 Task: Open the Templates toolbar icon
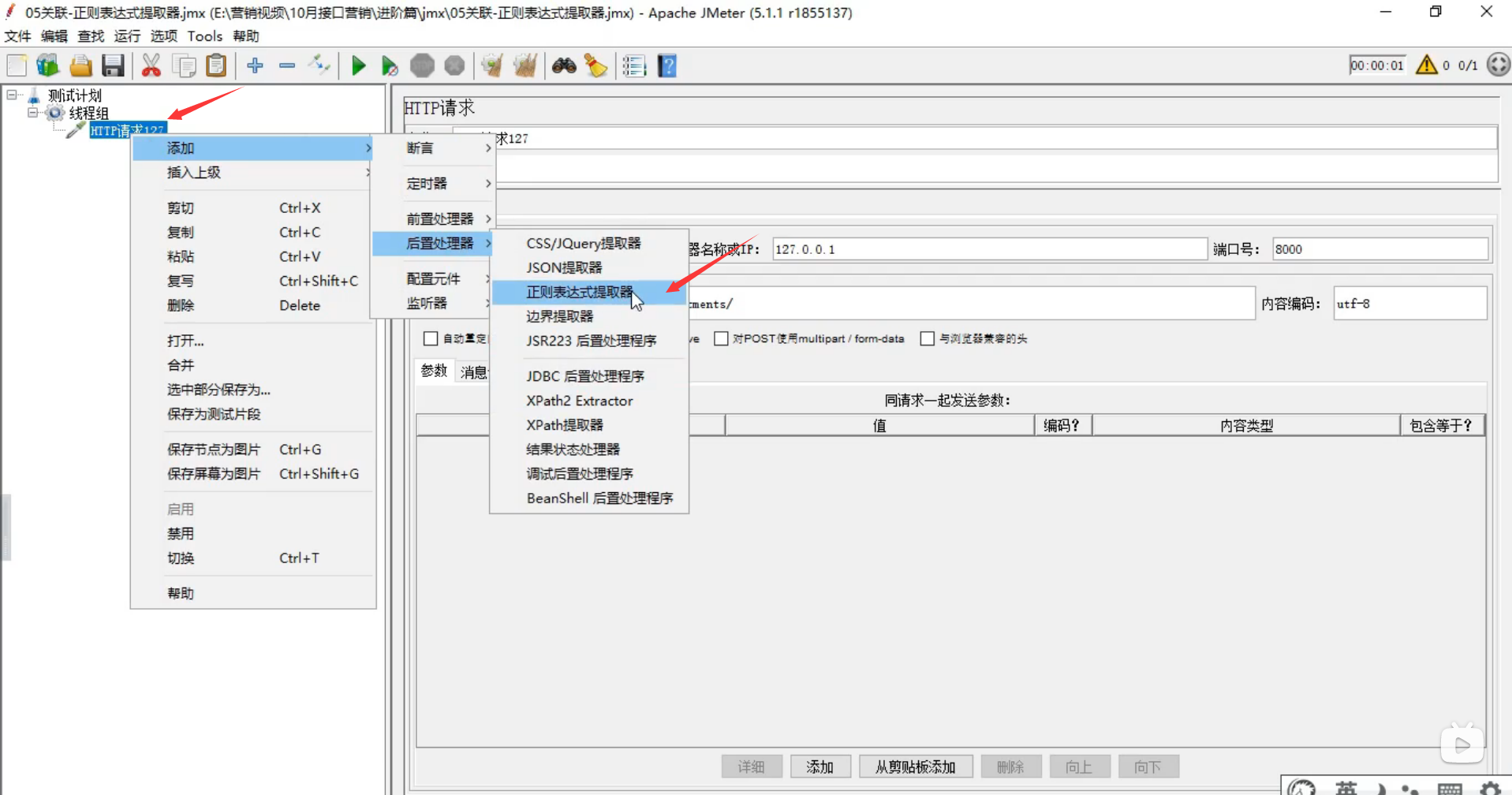click(48, 65)
